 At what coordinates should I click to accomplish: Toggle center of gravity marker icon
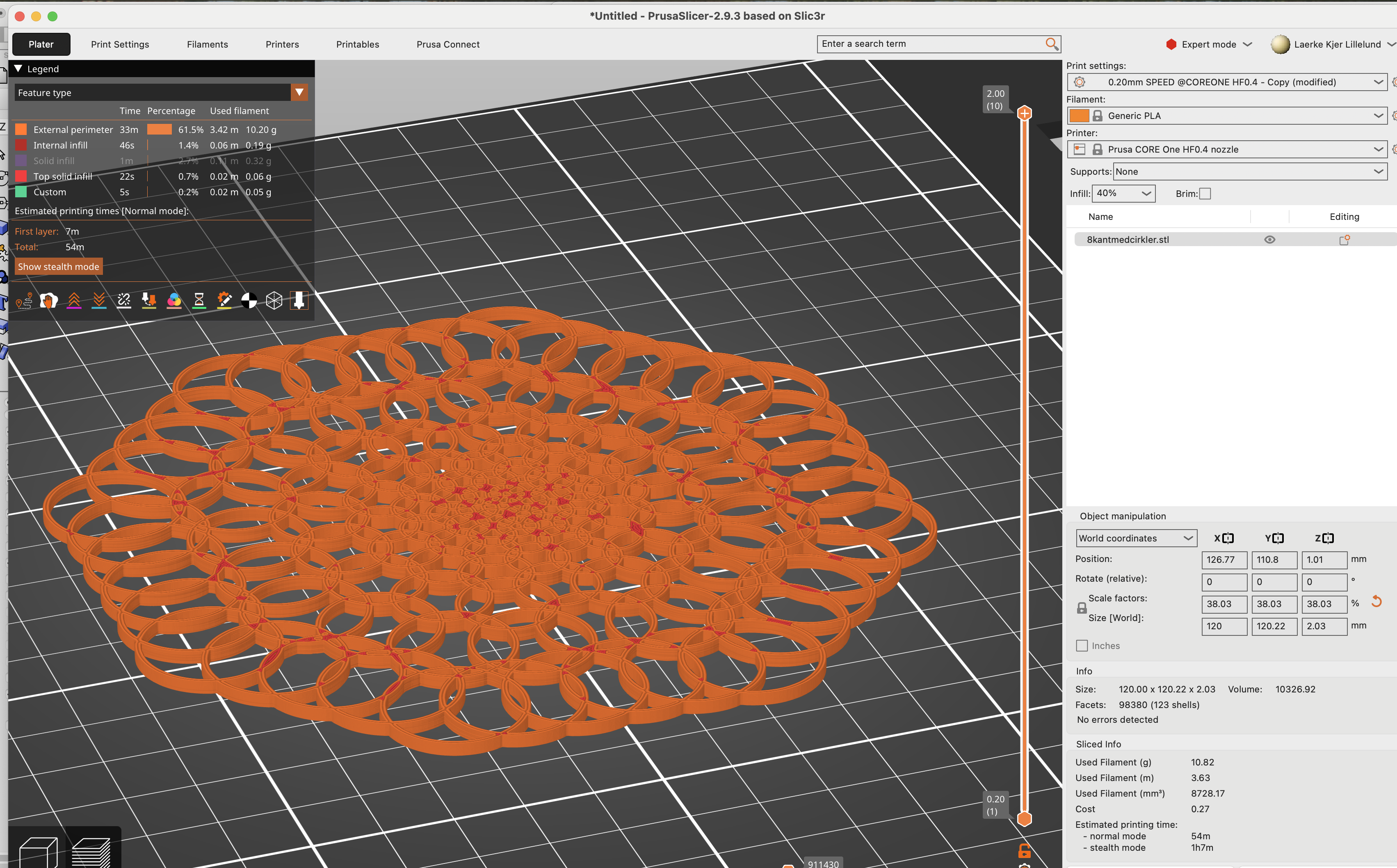point(249,300)
